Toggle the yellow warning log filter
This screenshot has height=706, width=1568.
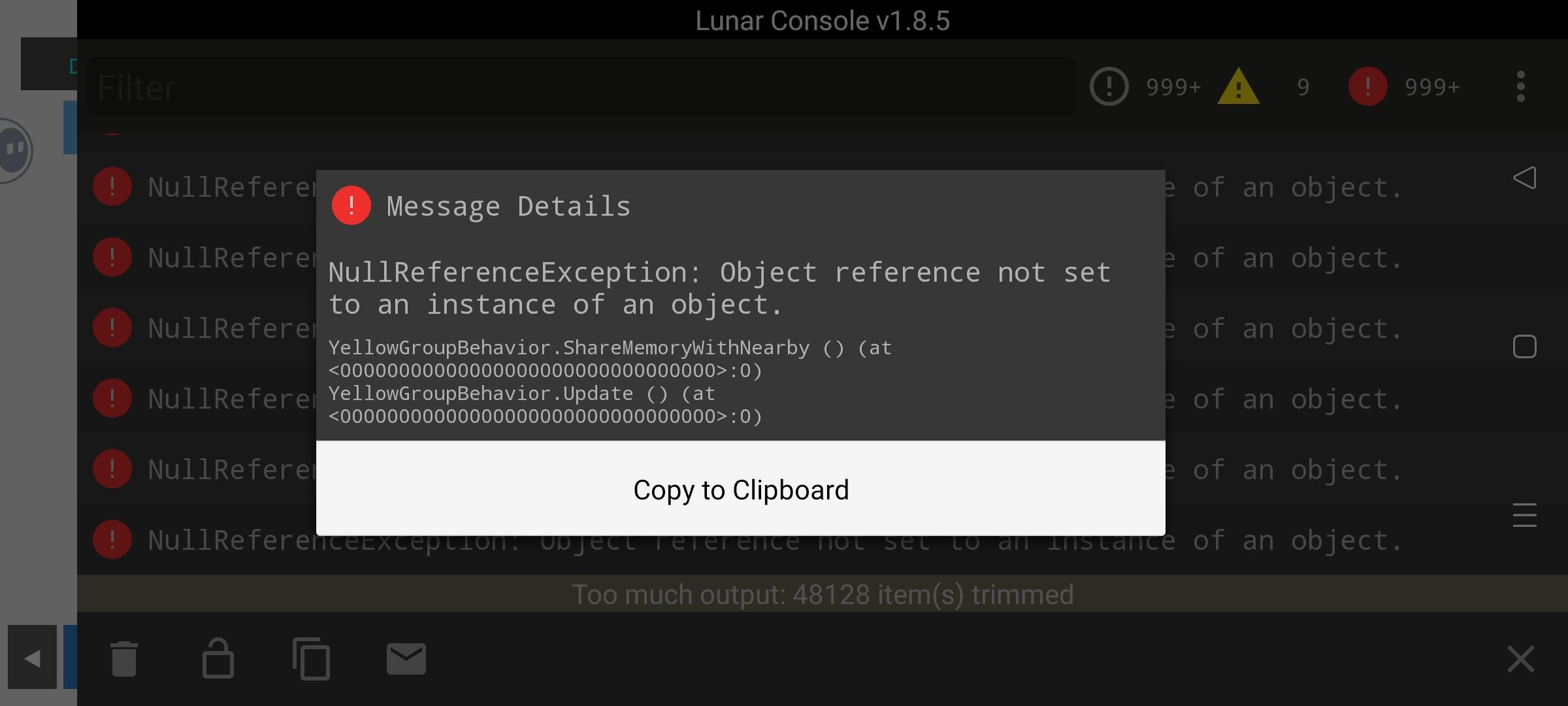point(1264,87)
